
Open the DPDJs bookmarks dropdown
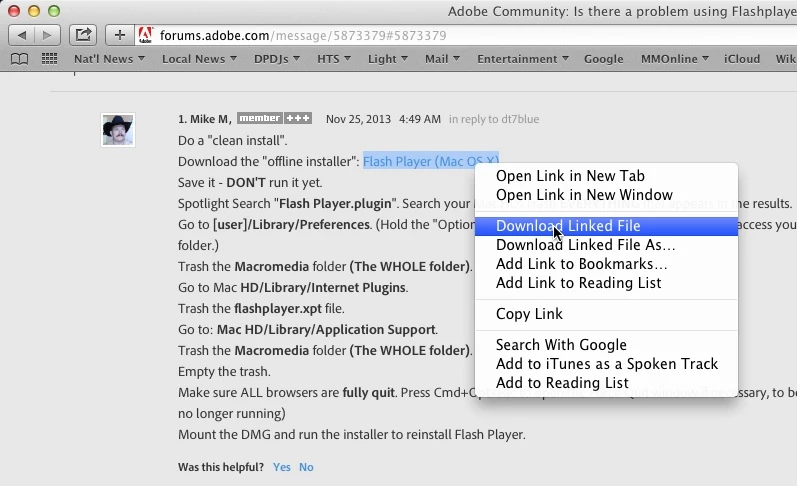tap(277, 59)
